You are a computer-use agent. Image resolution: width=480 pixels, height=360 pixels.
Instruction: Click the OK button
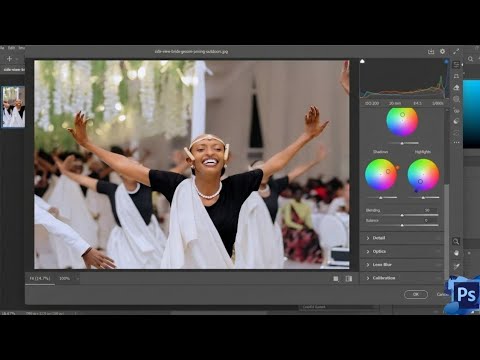click(416, 294)
